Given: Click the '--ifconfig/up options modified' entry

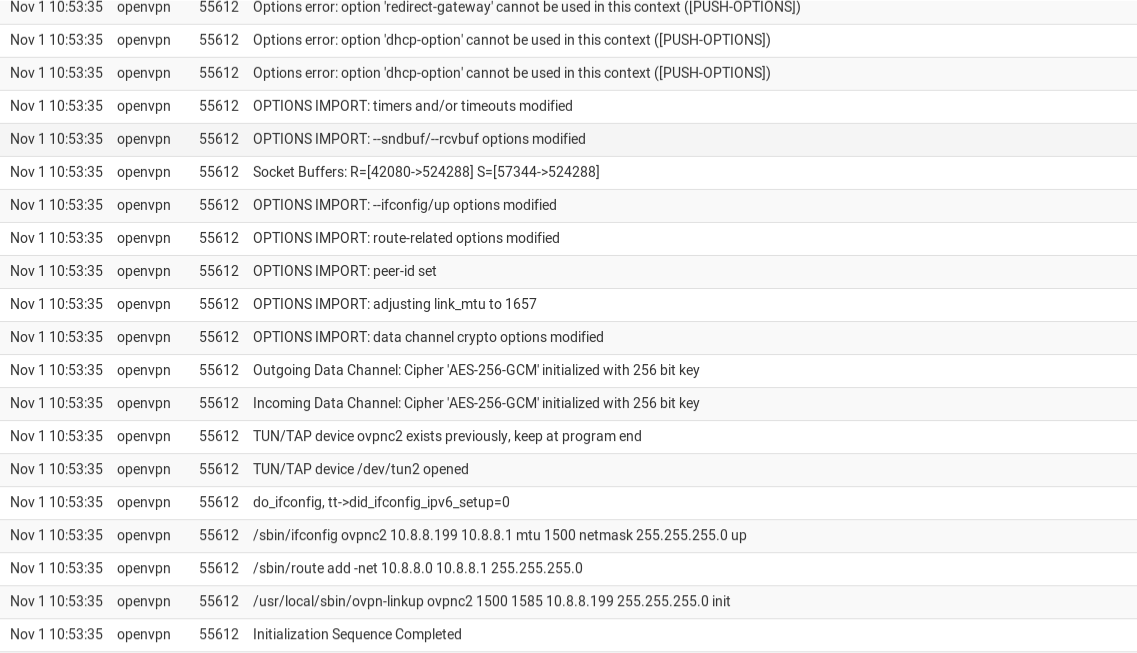Looking at the screenshot, I should tap(404, 205).
